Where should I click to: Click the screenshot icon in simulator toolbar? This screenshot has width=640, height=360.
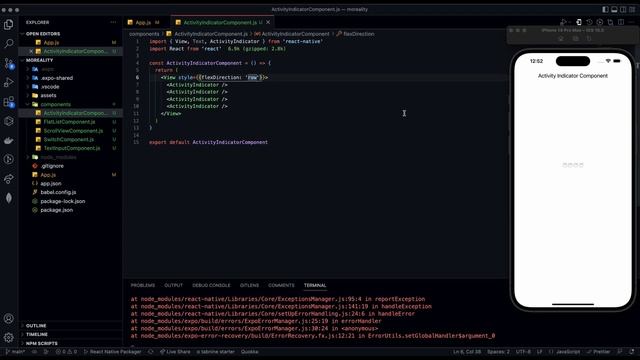click(x=575, y=39)
